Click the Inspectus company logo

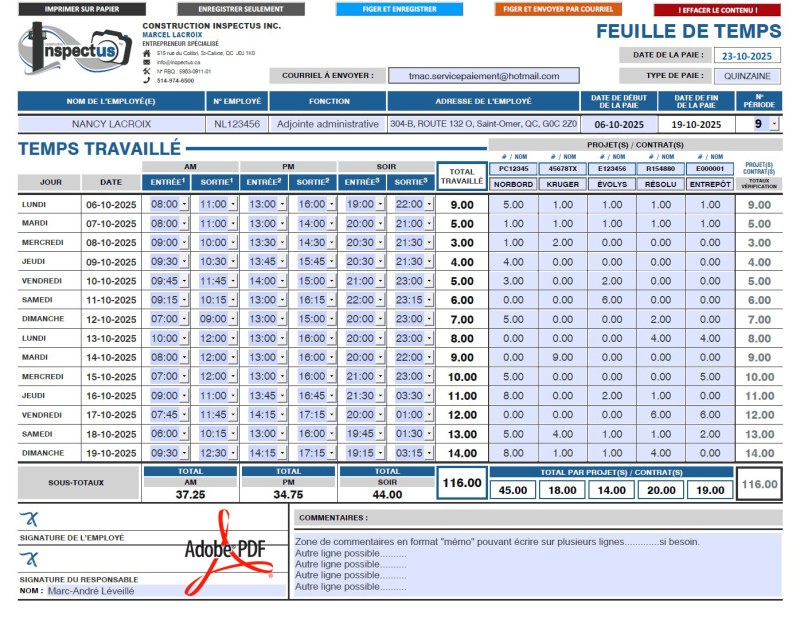point(73,52)
